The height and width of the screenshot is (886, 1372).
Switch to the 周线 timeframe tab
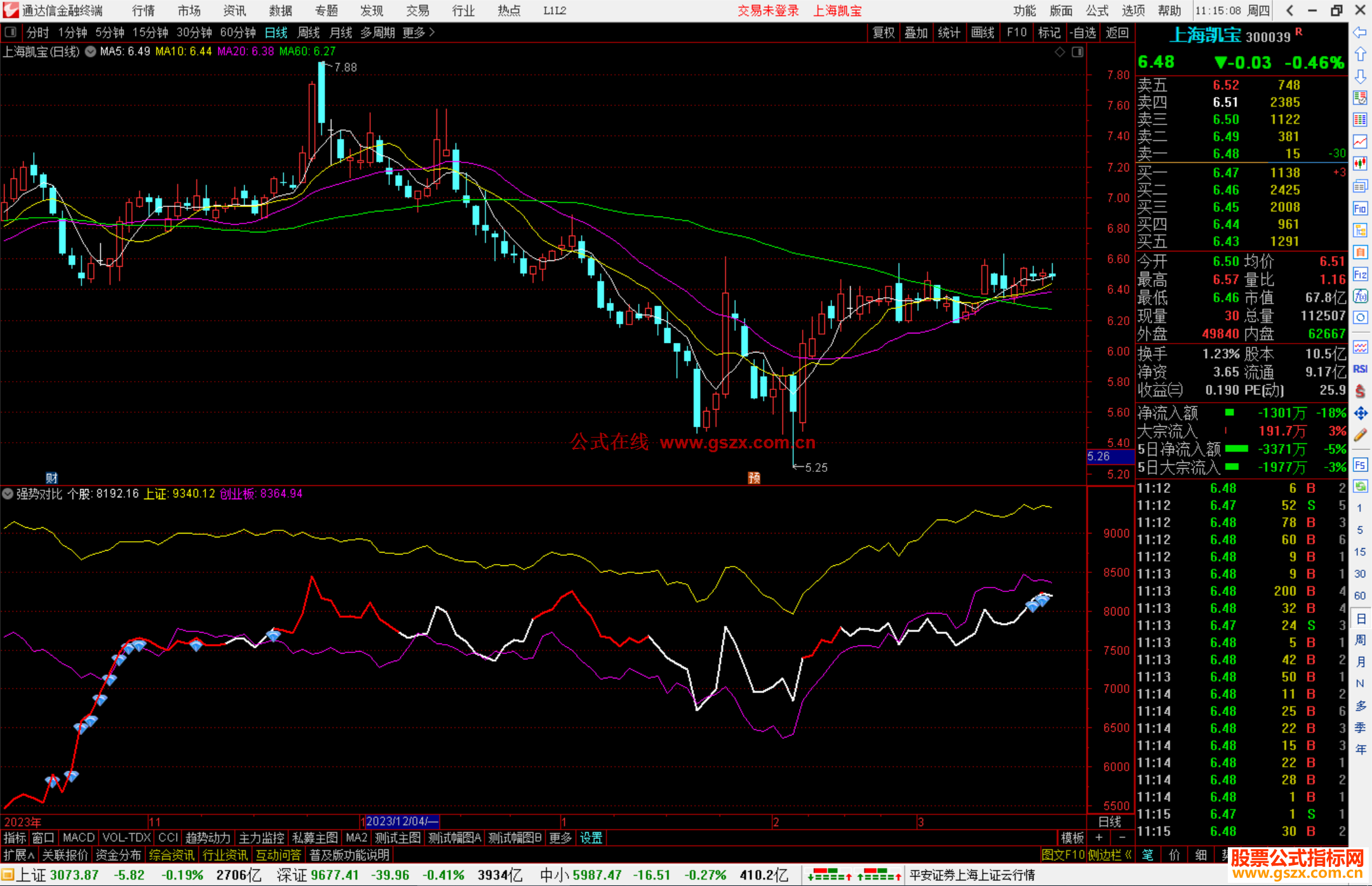[309, 32]
